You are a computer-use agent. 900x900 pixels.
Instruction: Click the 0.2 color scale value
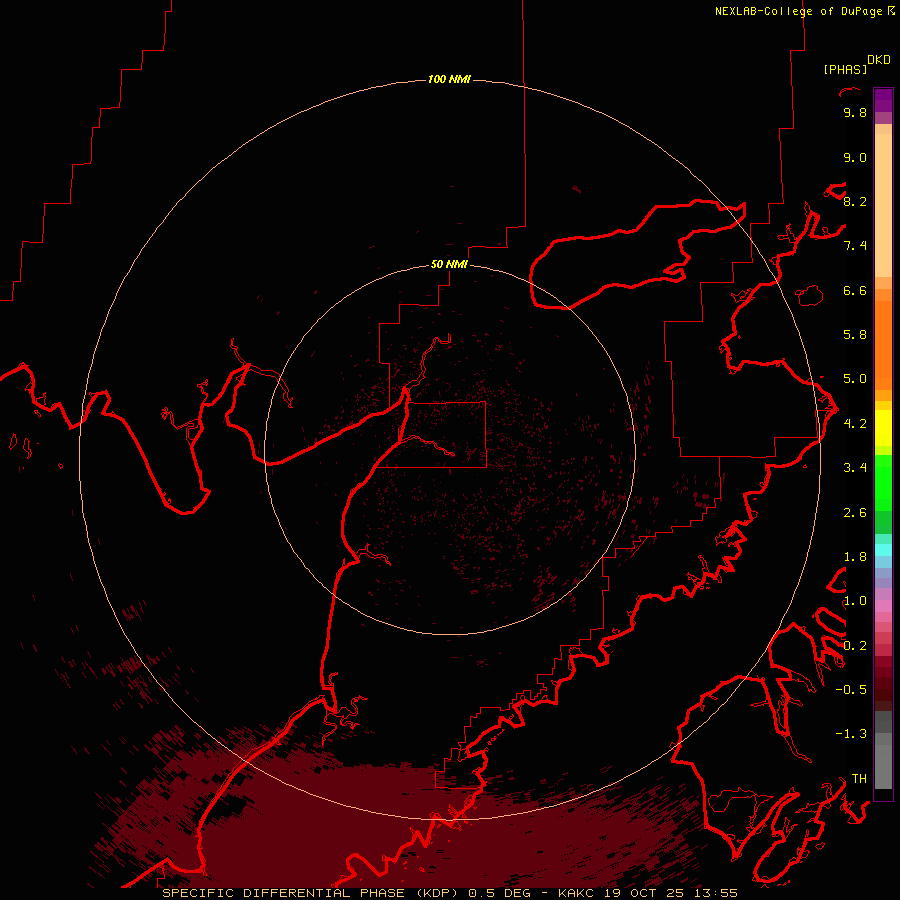click(855, 646)
